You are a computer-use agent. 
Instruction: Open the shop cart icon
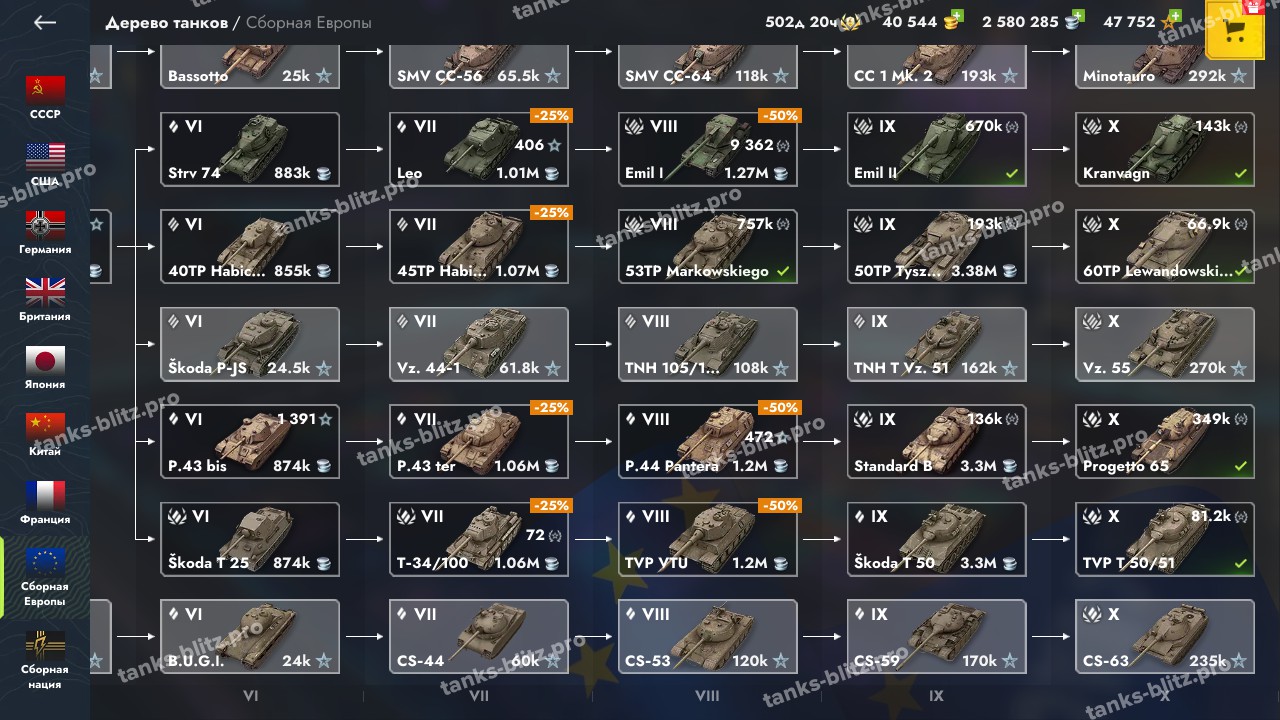(1234, 31)
